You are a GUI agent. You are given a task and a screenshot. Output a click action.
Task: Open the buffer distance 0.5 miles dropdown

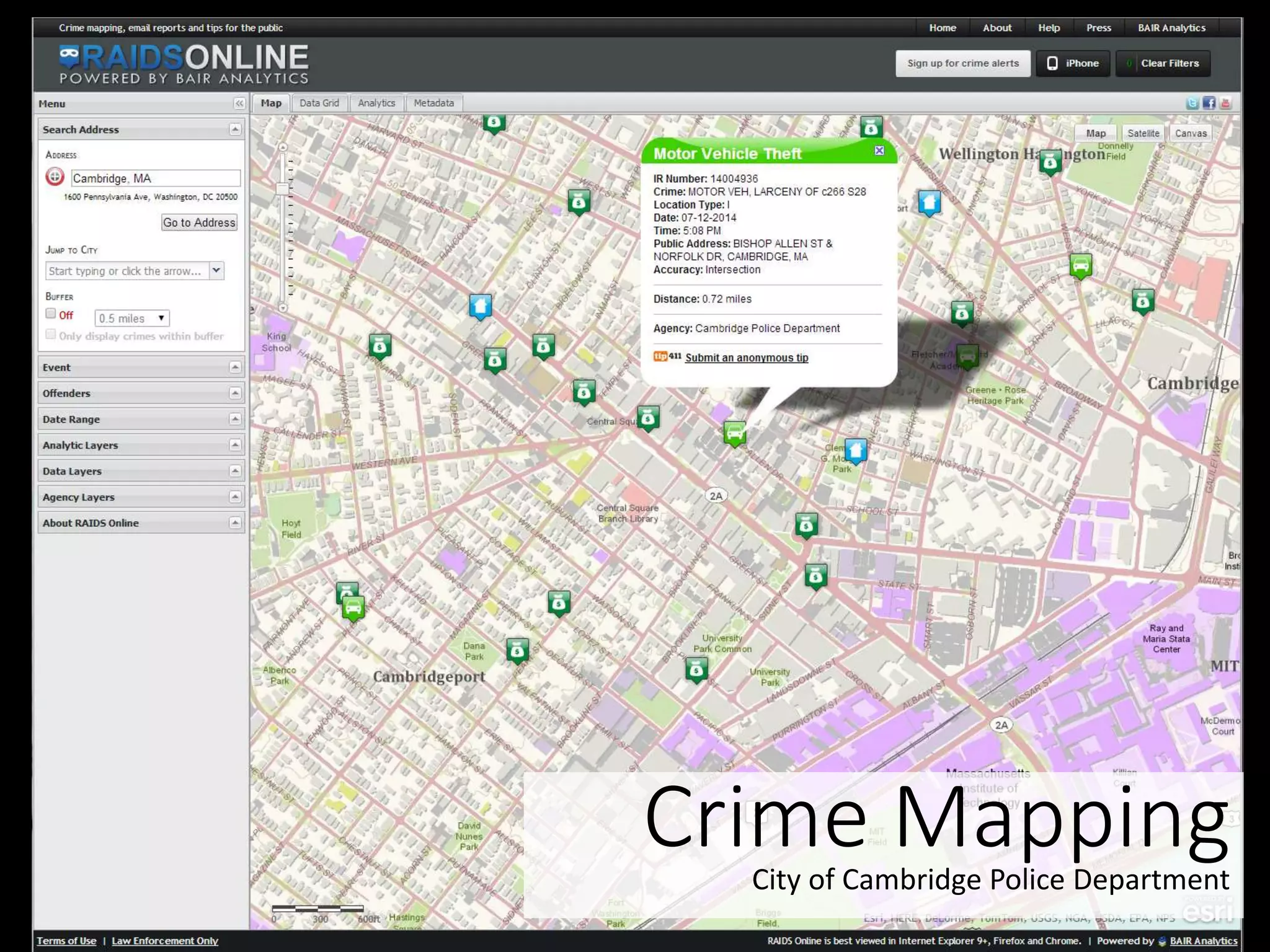(132, 318)
